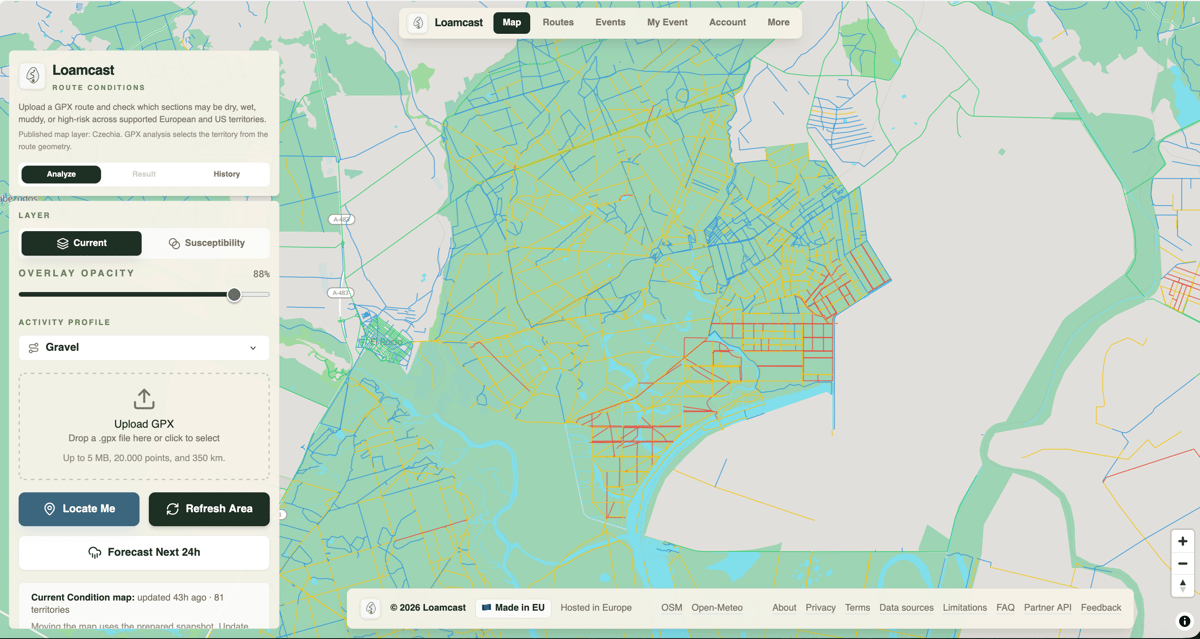Click the upload arrow icon in the GPX dropzone
The height and width of the screenshot is (639, 1200).
(x=144, y=399)
